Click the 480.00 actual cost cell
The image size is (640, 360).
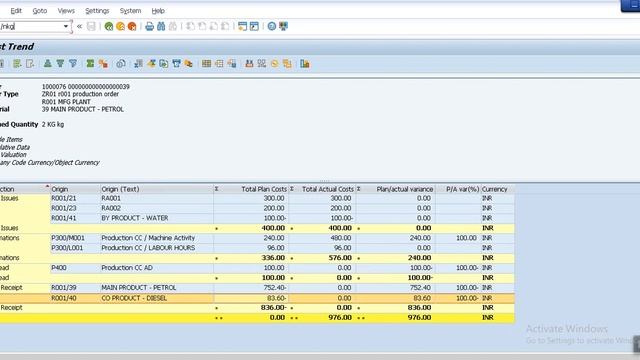(322, 238)
